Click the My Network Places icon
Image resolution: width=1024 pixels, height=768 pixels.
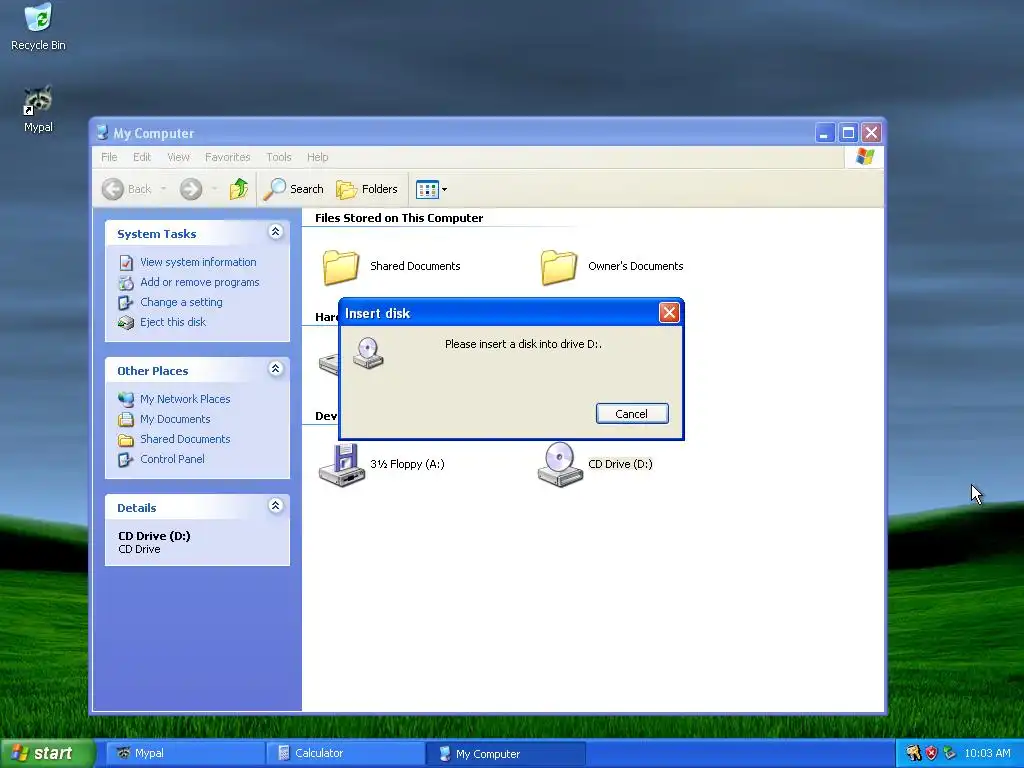point(126,399)
